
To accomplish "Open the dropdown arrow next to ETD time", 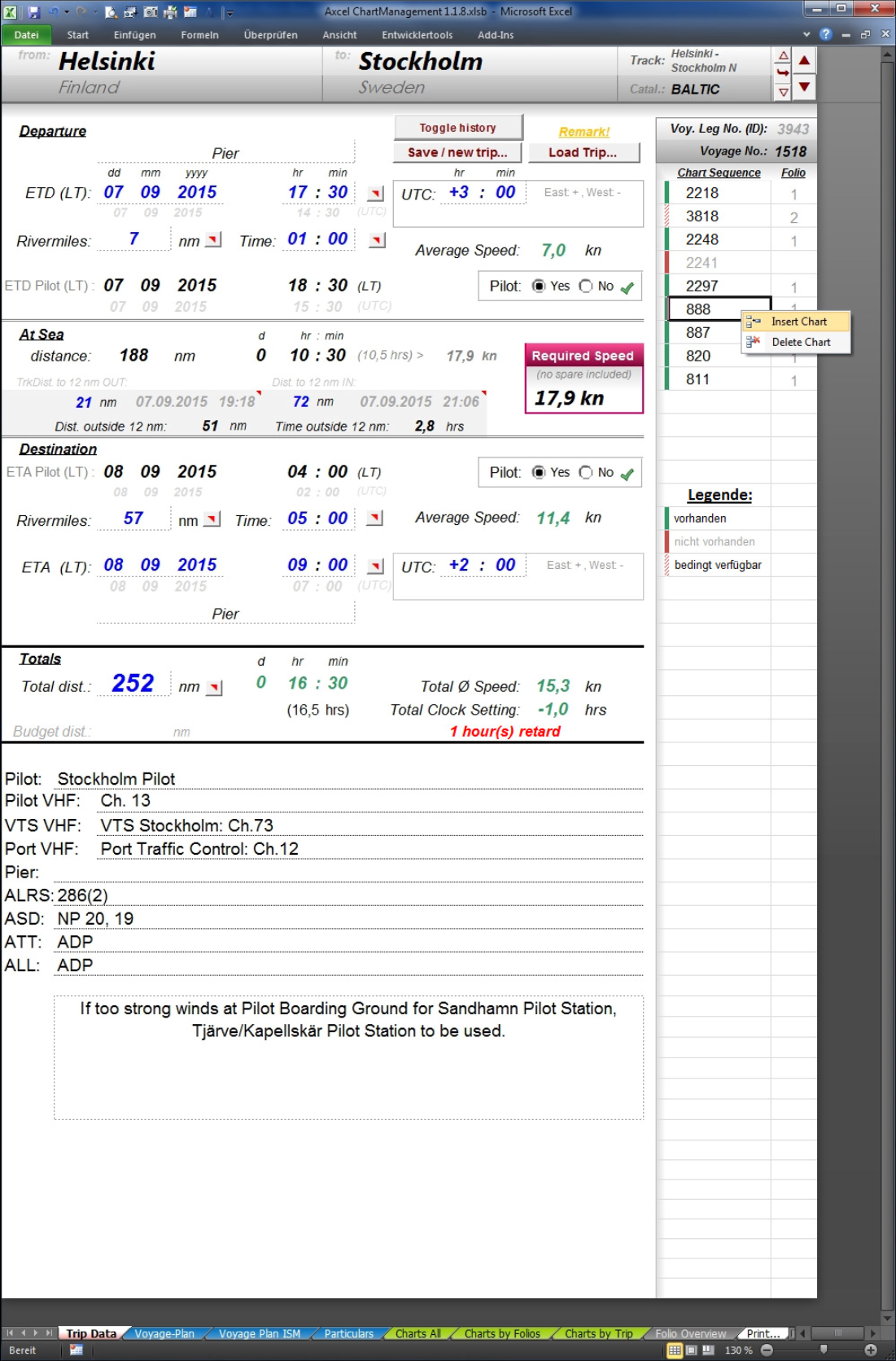I will (x=376, y=194).
